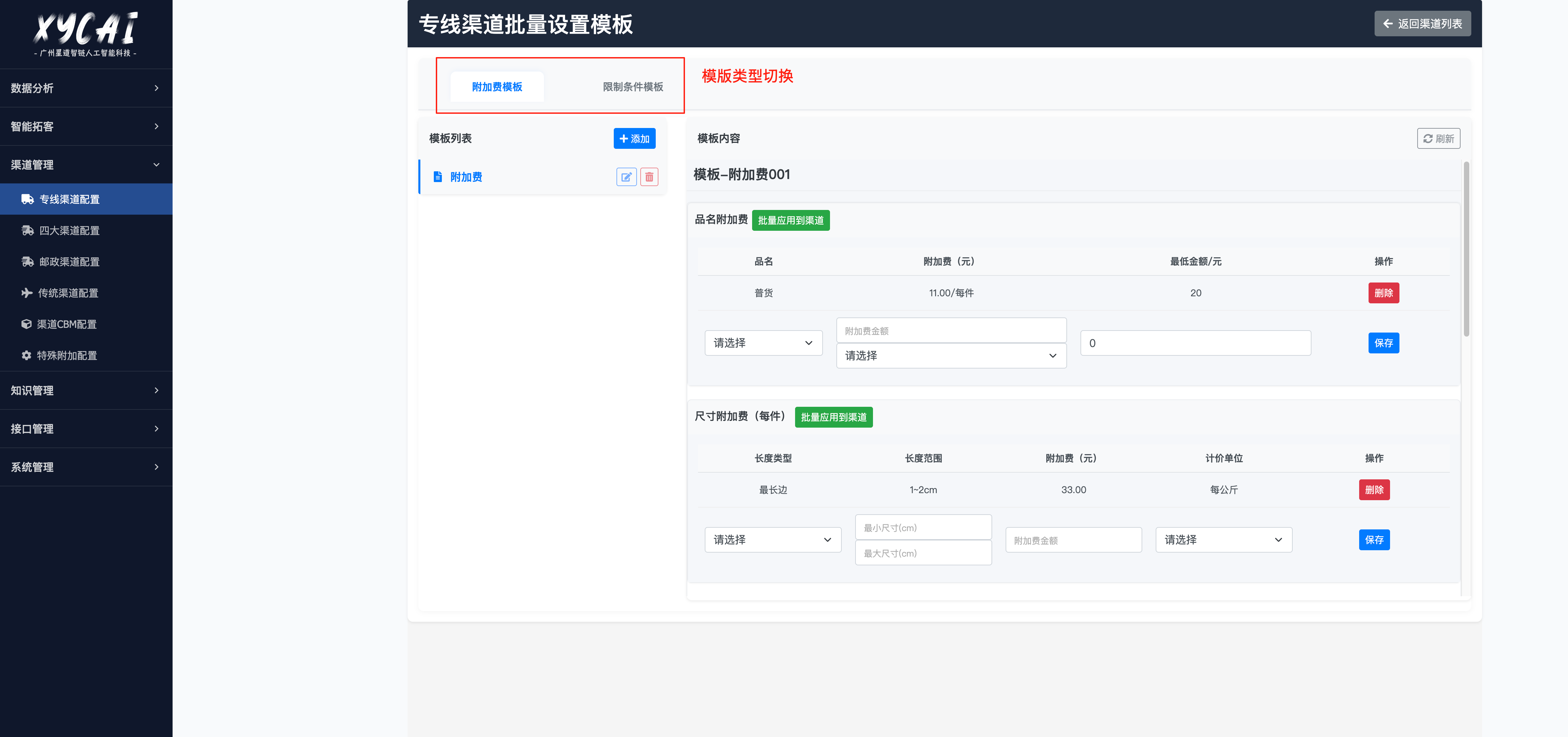Viewport: 1568px width, 737px height.
Task: Click the plane icon beside 传统渠道配置
Action: (27, 293)
